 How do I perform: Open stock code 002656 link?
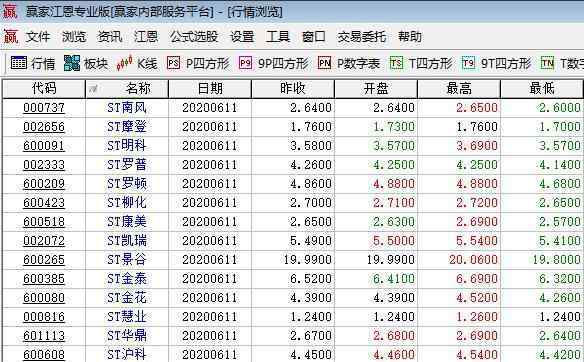[44, 127]
